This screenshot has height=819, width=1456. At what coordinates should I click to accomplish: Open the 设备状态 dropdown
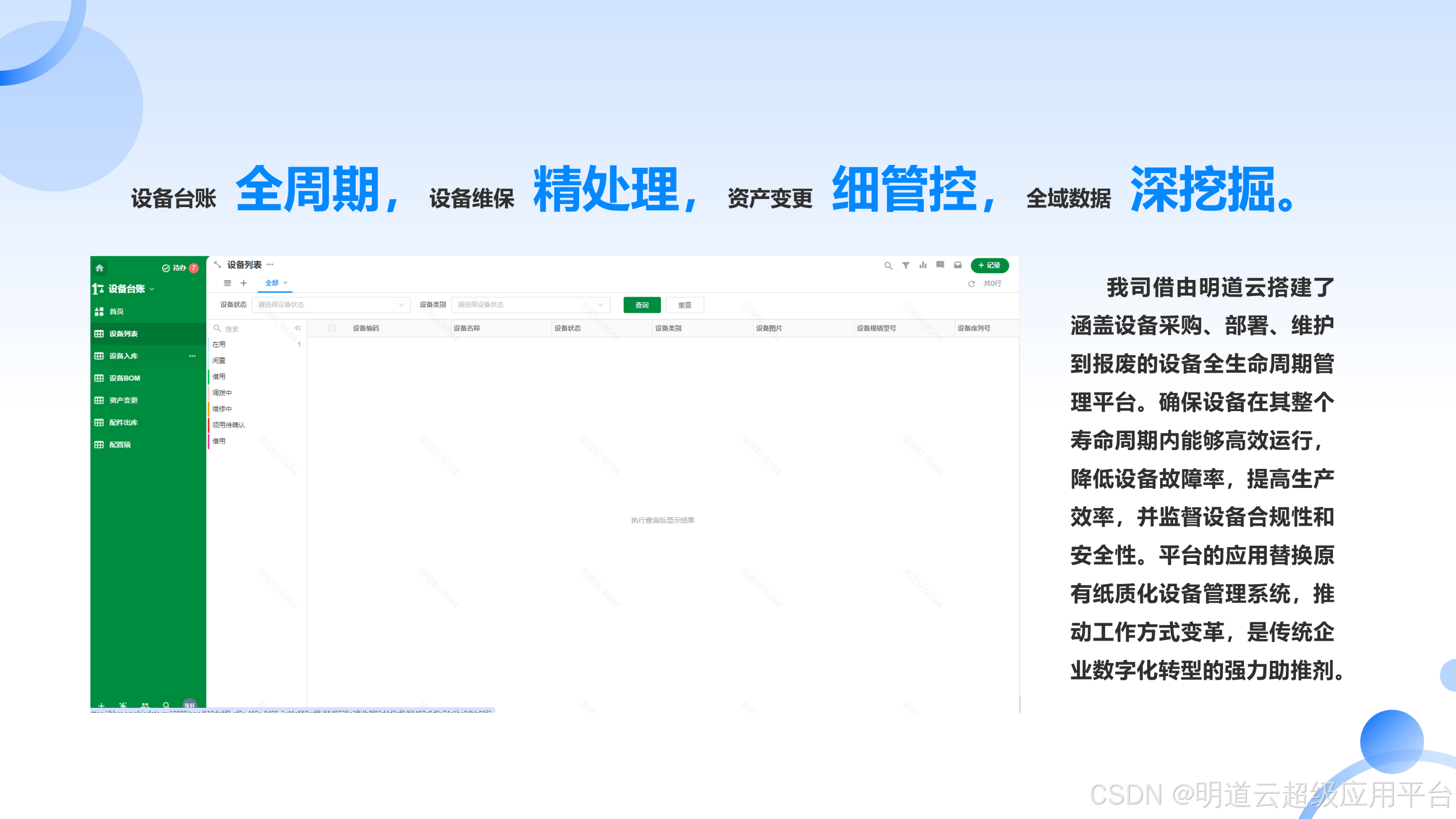click(331, 305)
